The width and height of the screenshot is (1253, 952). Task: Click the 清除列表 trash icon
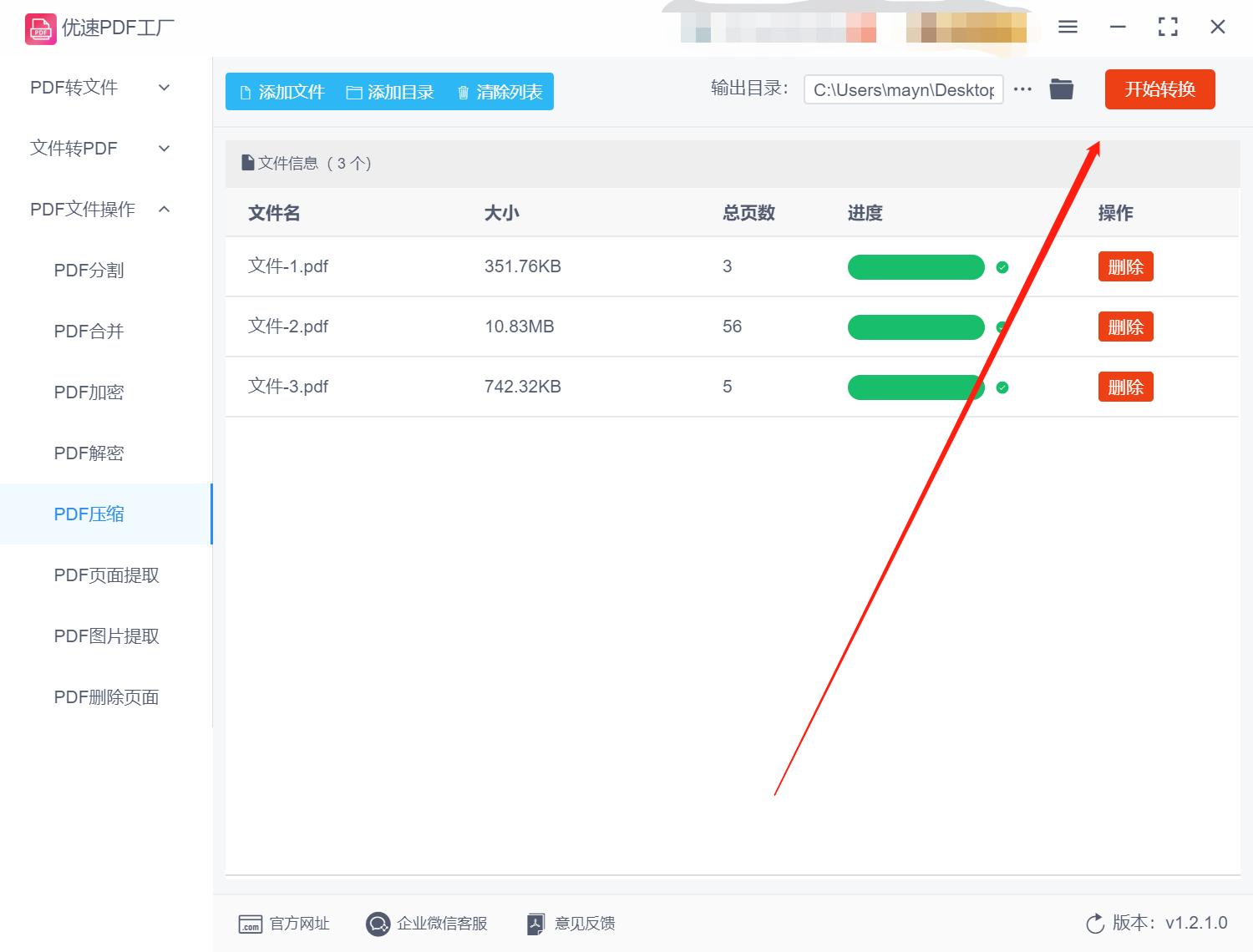[x=464, y=92]
